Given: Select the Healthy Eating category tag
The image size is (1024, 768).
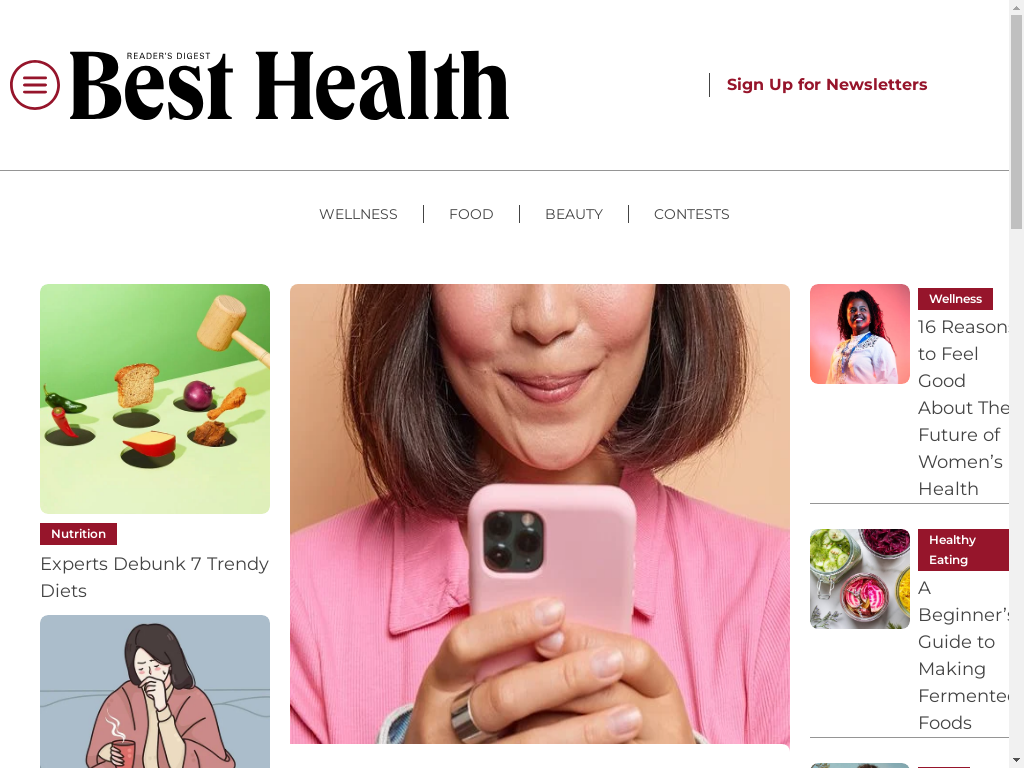Looking at the screenshot, I should pyautogui.click(x=963, y=550).
